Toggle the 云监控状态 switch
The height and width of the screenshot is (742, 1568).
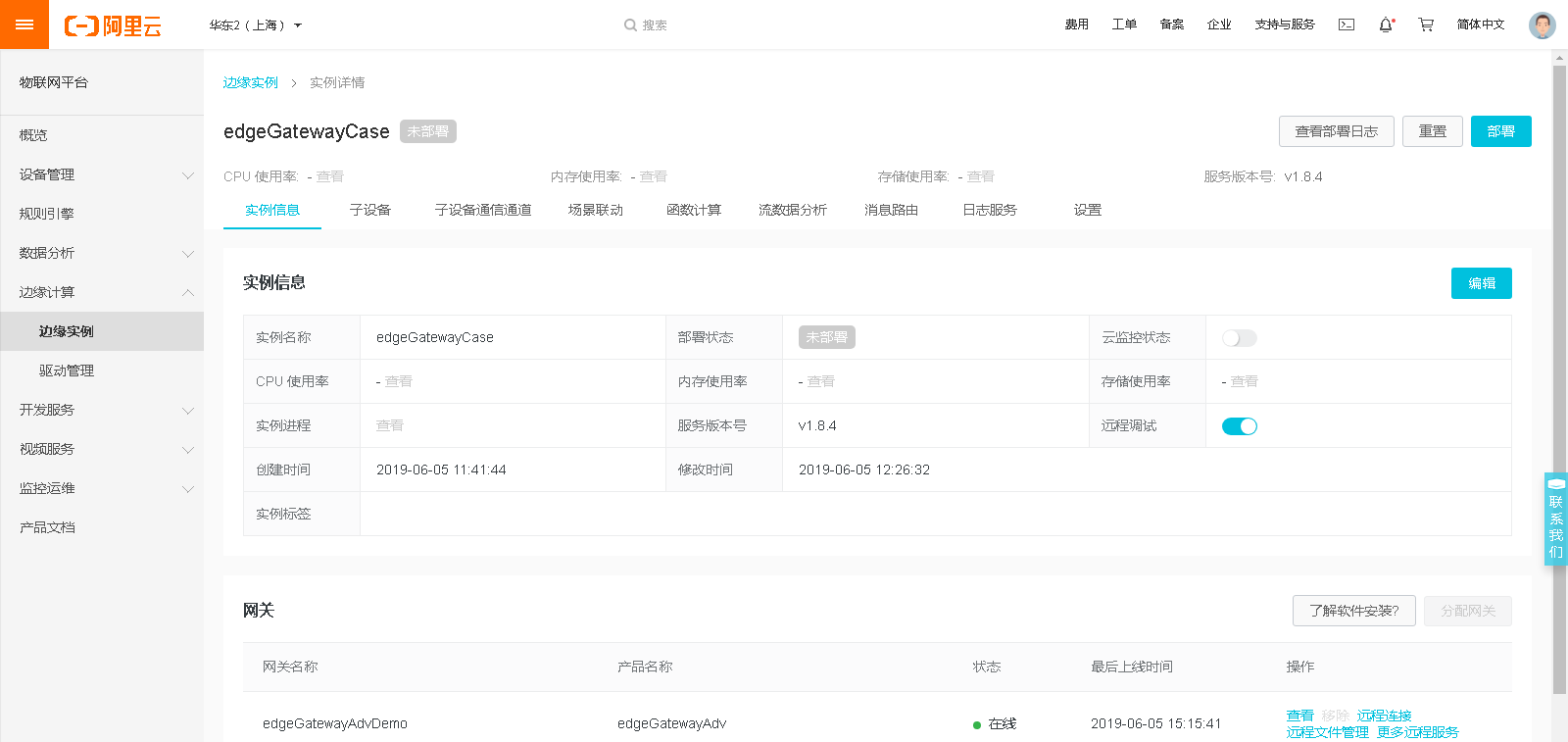(1239, 338)
